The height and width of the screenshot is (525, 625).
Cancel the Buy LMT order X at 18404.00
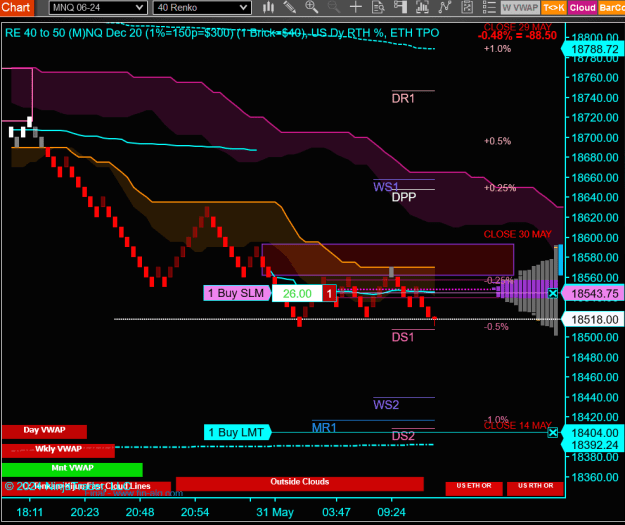(x=552, y=433)
